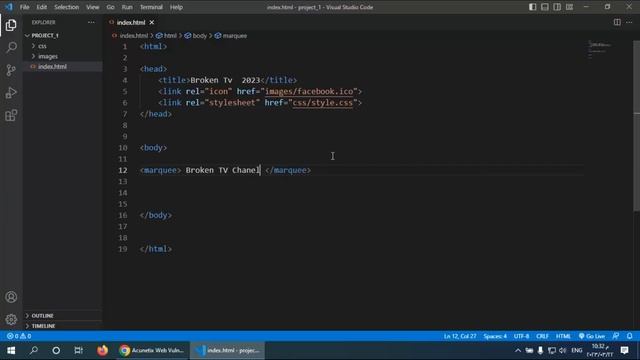Open Task View on taskbar

pyautogui.click(x=78, y=350)
